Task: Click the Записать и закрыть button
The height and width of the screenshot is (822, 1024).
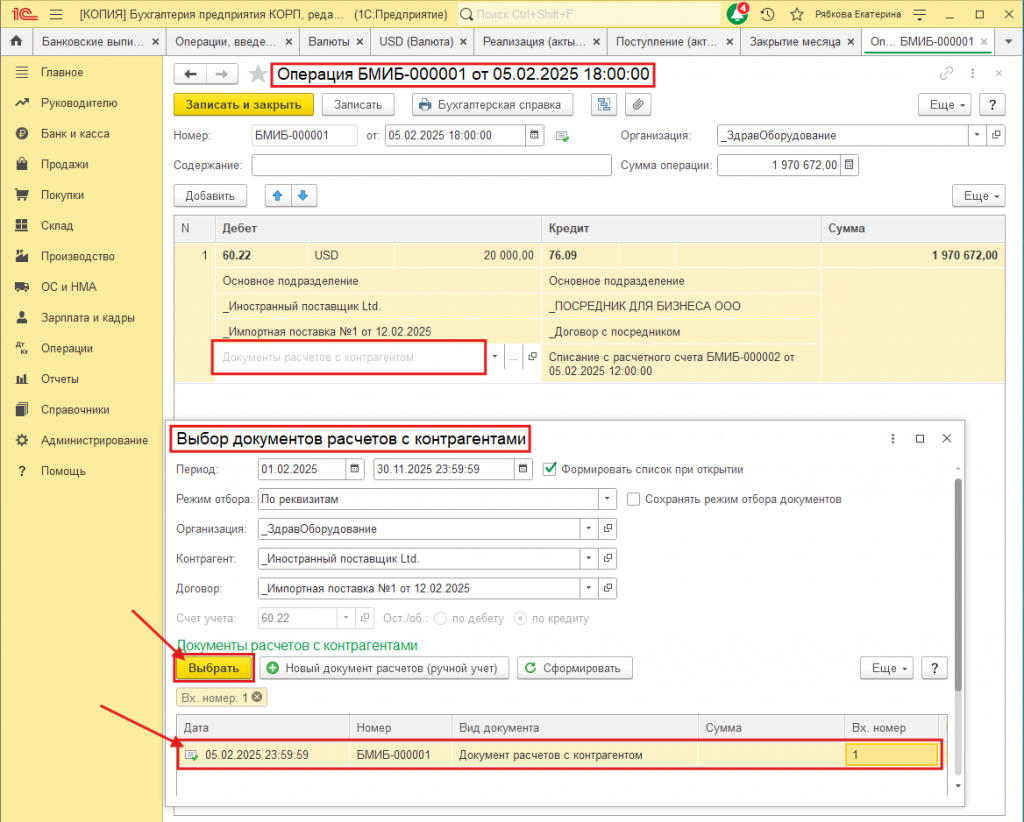Action: (x=244, y=105)
